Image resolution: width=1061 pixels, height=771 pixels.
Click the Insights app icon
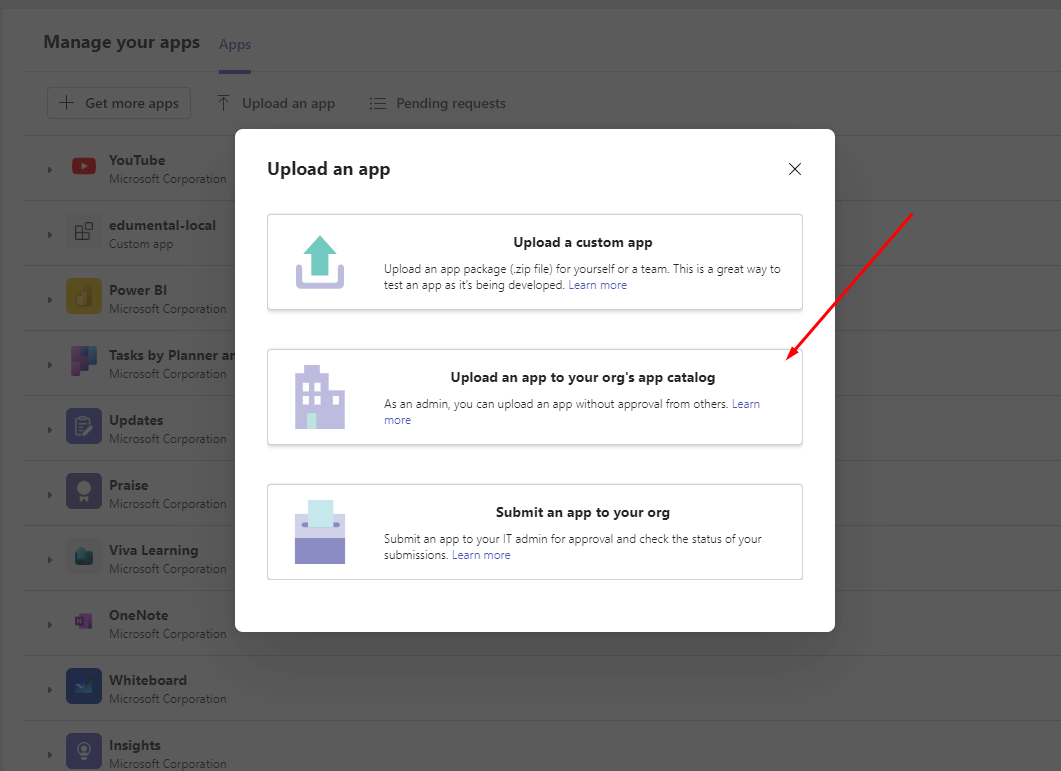84,751
